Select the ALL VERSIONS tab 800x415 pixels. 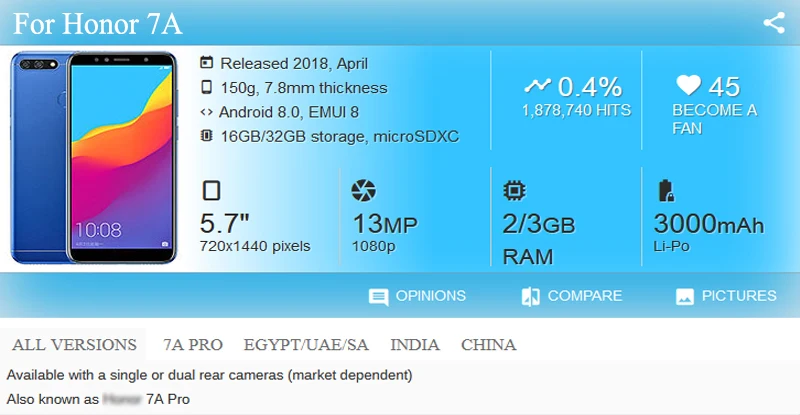pos(74,345)
